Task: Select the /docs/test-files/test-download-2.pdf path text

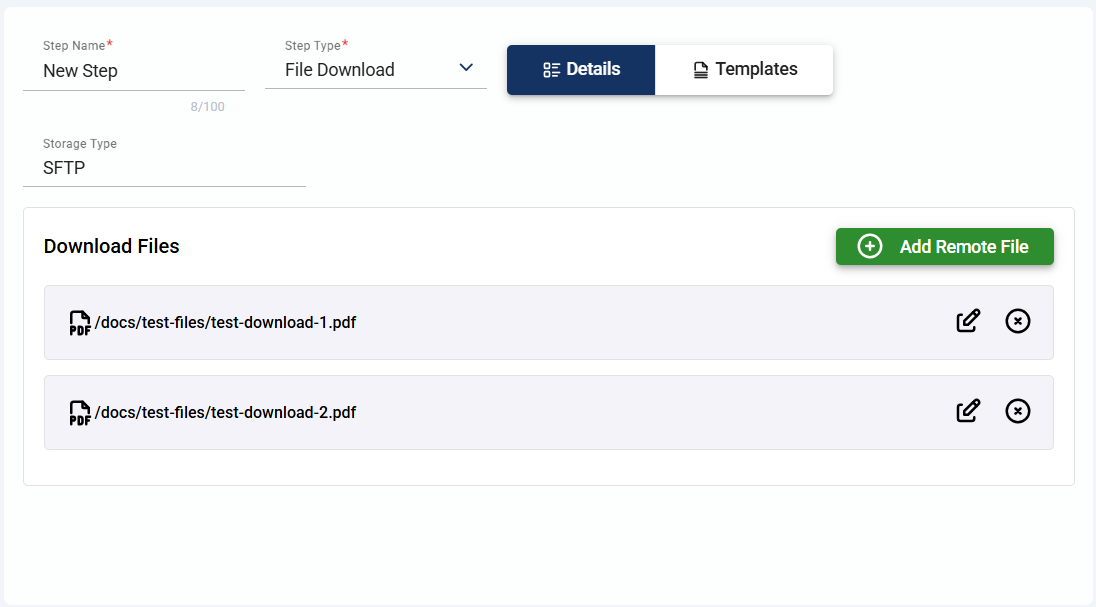Action: [225, 412]
